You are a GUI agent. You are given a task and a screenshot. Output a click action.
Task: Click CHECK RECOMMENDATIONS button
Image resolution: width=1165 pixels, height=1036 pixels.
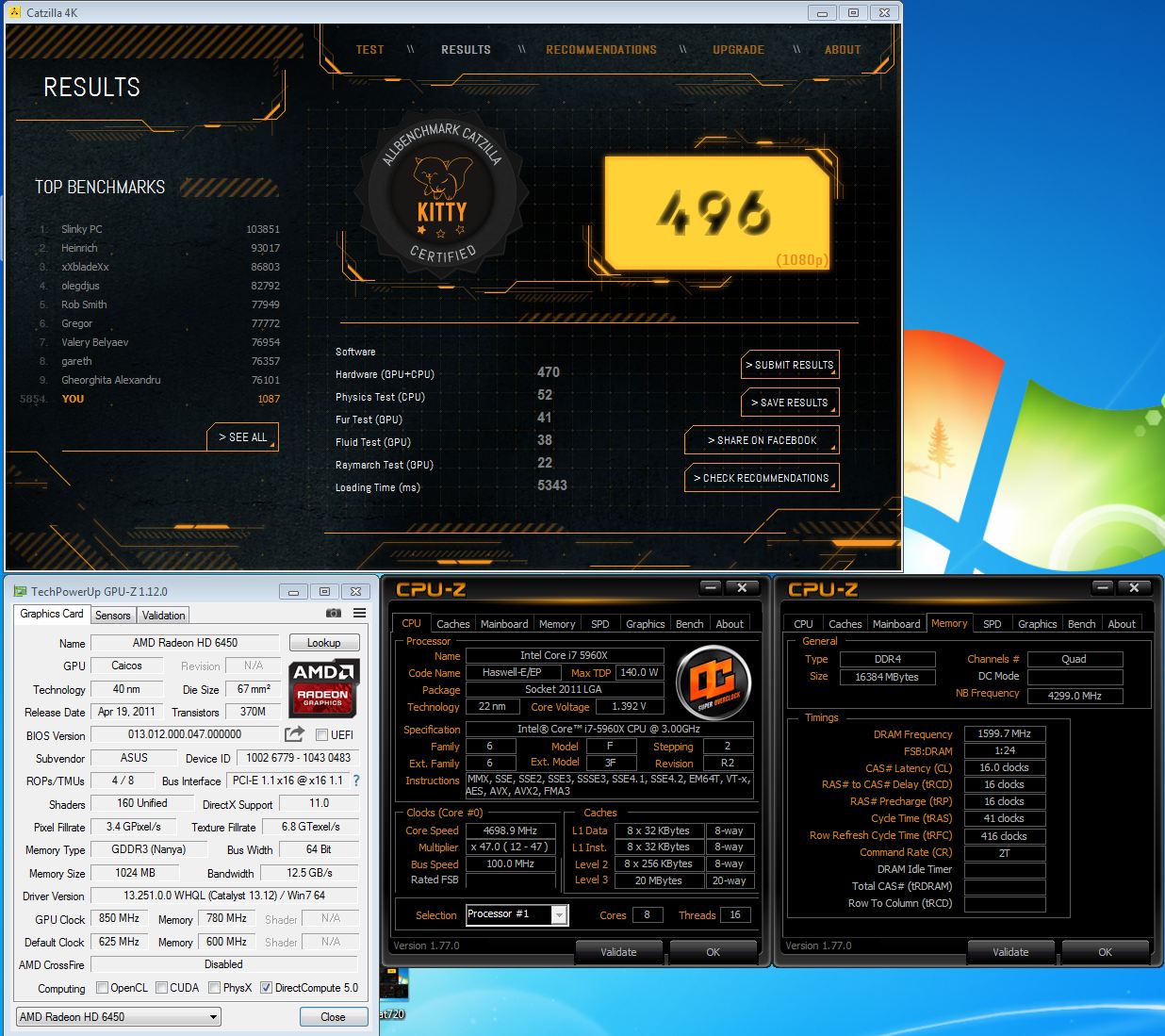[762, 478]
